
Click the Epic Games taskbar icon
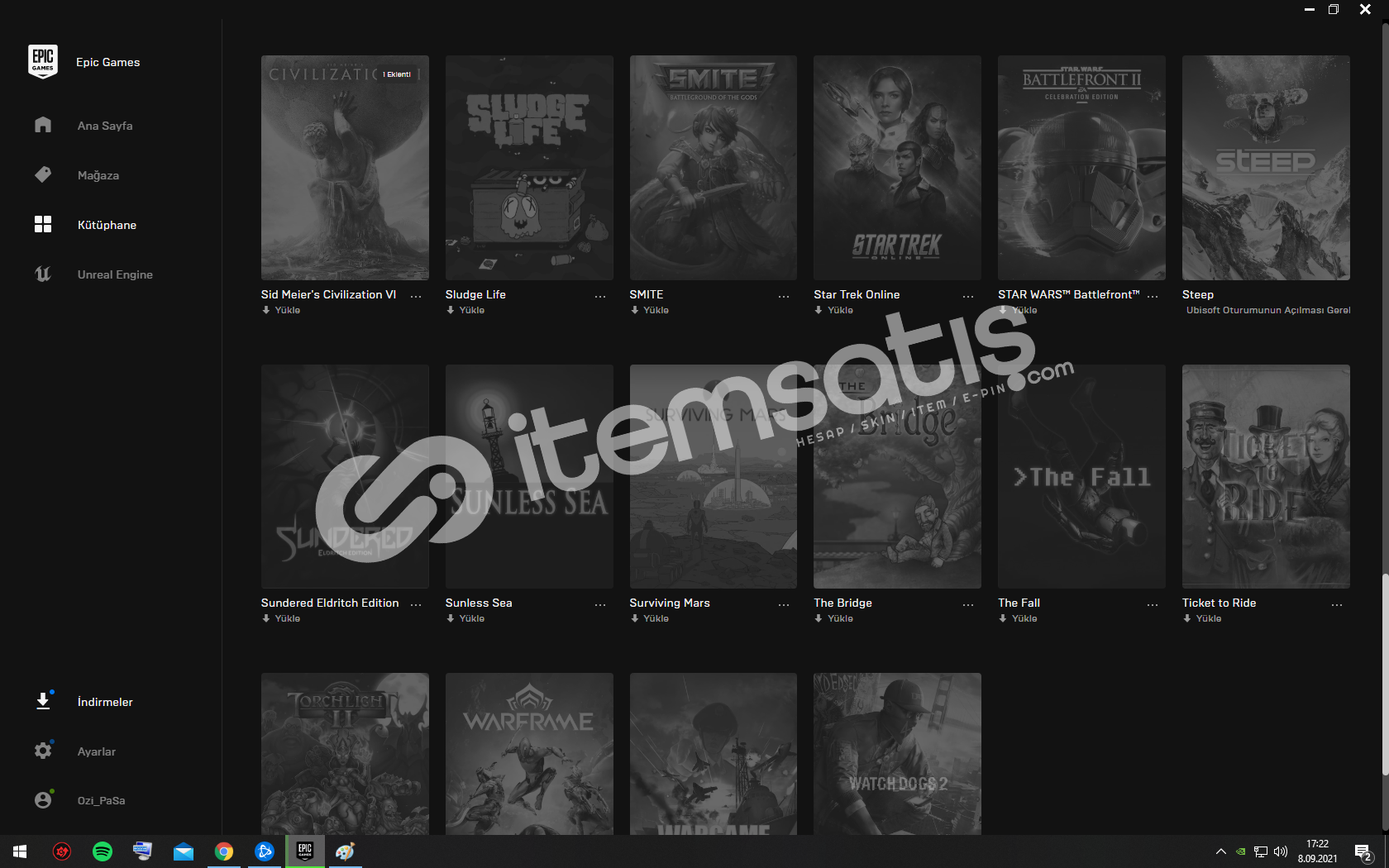click(x=305, y=851)
